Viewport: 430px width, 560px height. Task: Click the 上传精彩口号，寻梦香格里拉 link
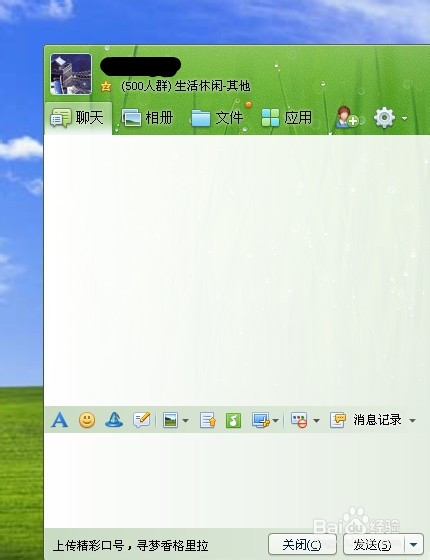click(x=130, y=546)
